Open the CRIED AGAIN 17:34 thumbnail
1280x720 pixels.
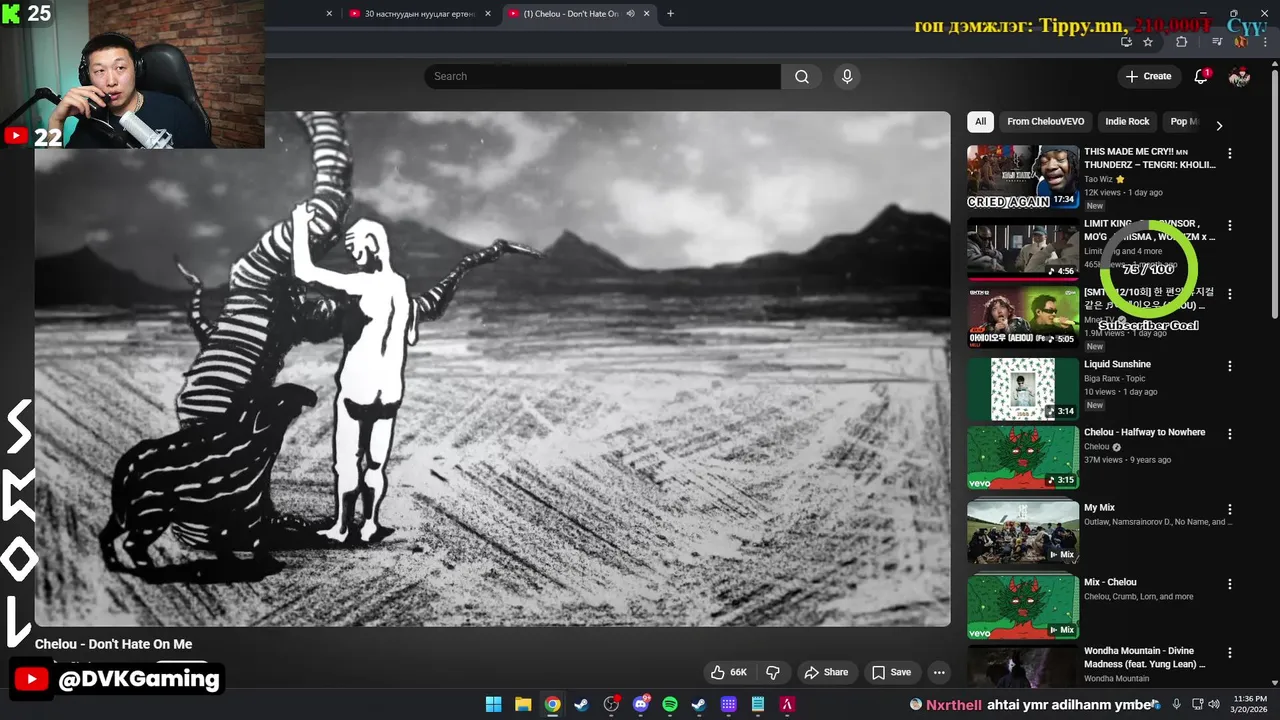click(1023, 177)
